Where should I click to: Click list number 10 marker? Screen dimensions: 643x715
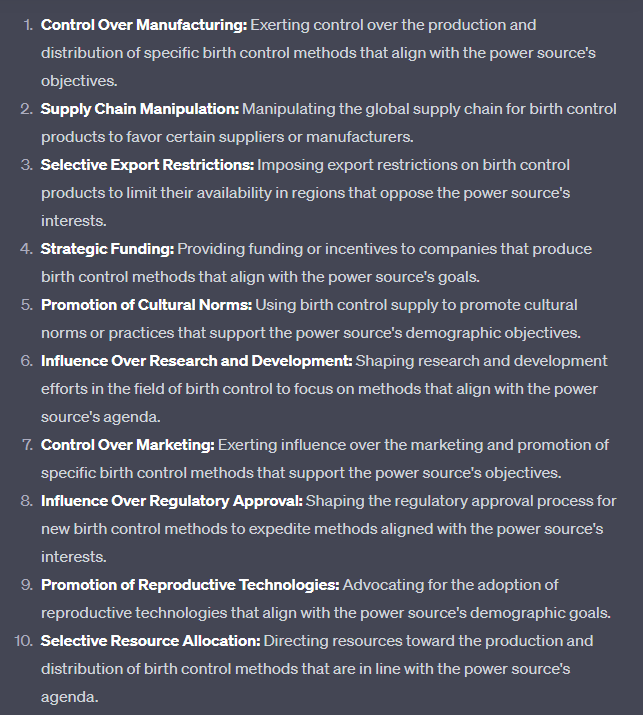(x=23, y=640)
